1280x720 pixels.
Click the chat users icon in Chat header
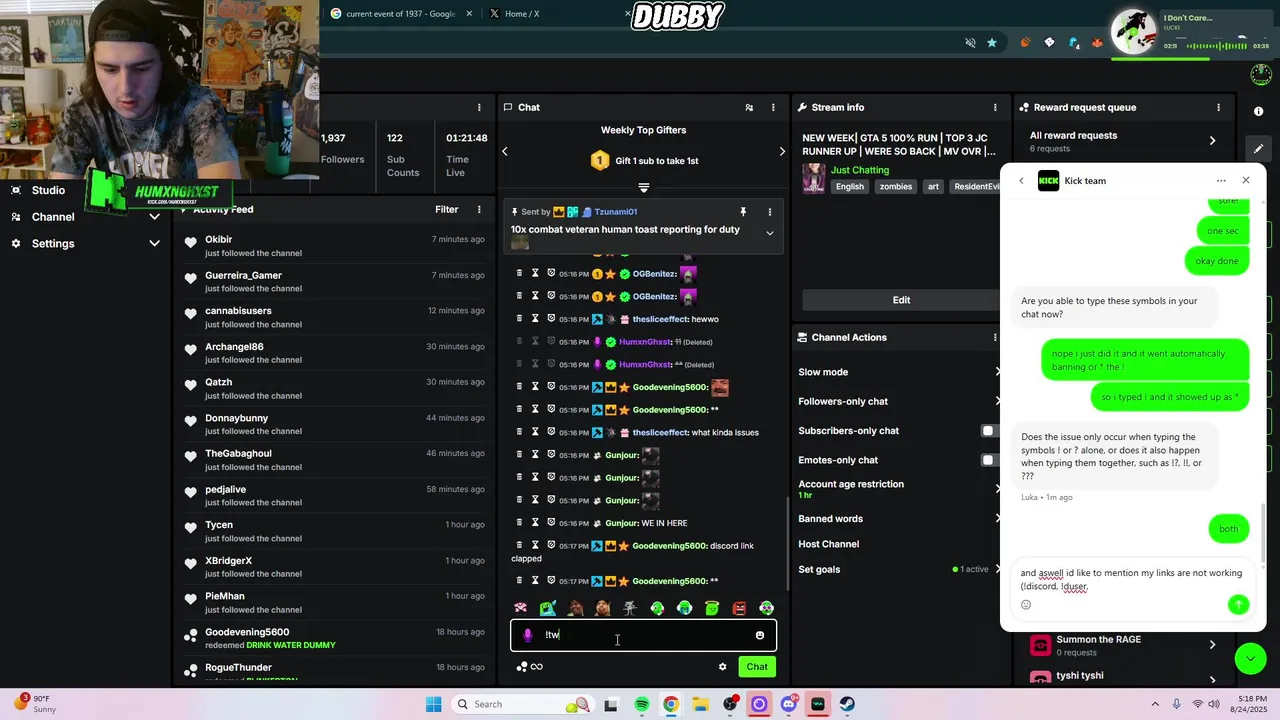[x=749, y=107]
